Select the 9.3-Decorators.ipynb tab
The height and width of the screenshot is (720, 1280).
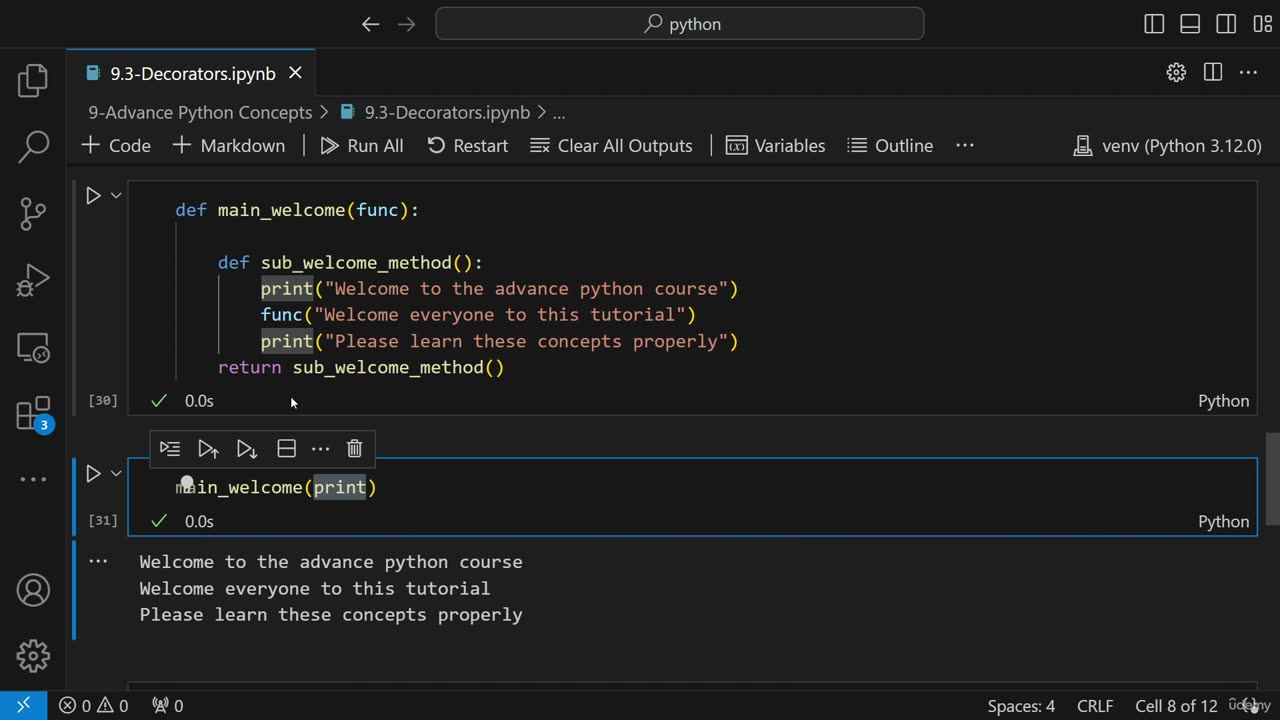click(x=191, y=73)
